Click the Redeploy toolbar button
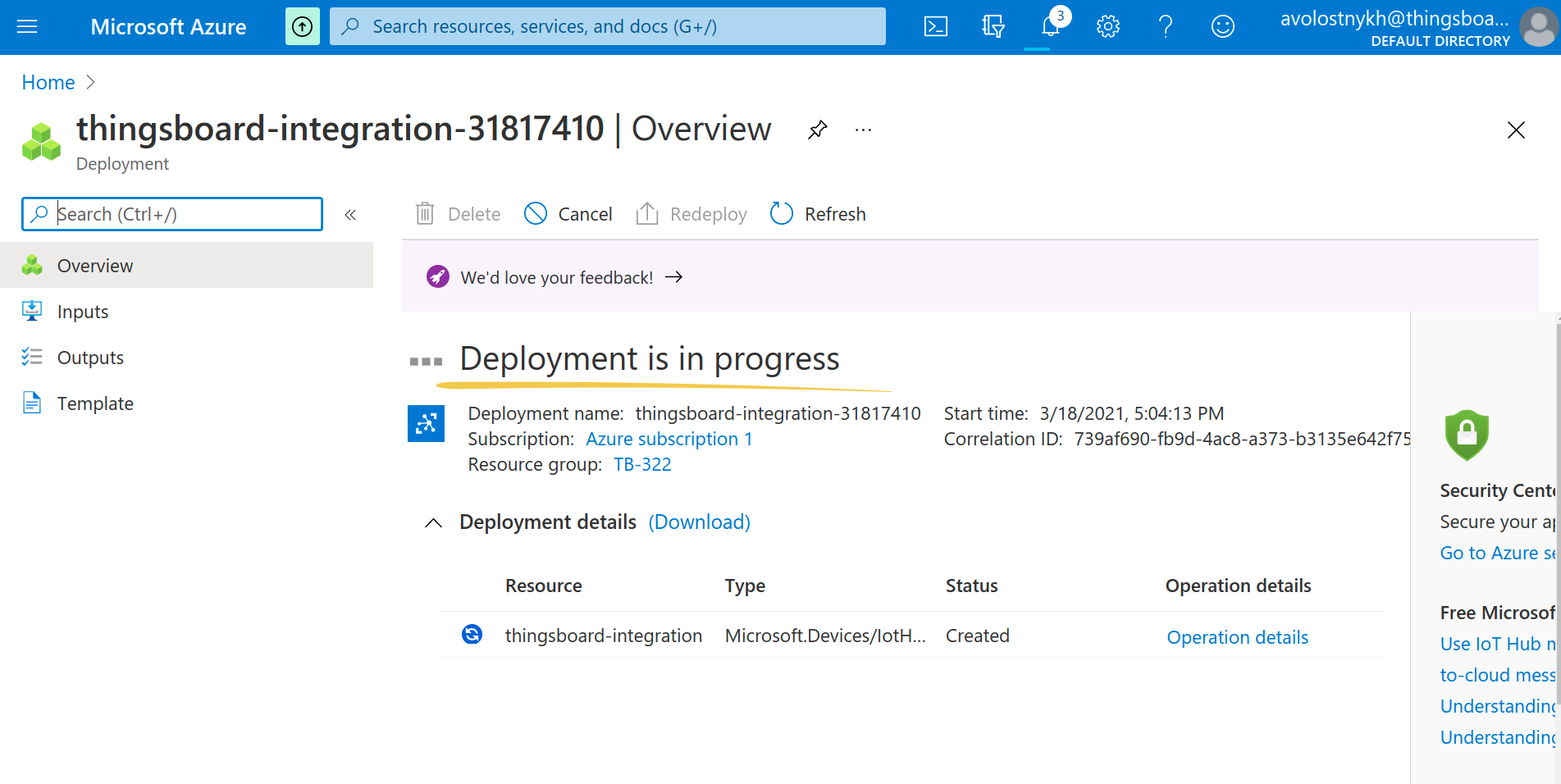Image resolution: width=1561 pixels, height=784 pixels. tap(691, 214)
